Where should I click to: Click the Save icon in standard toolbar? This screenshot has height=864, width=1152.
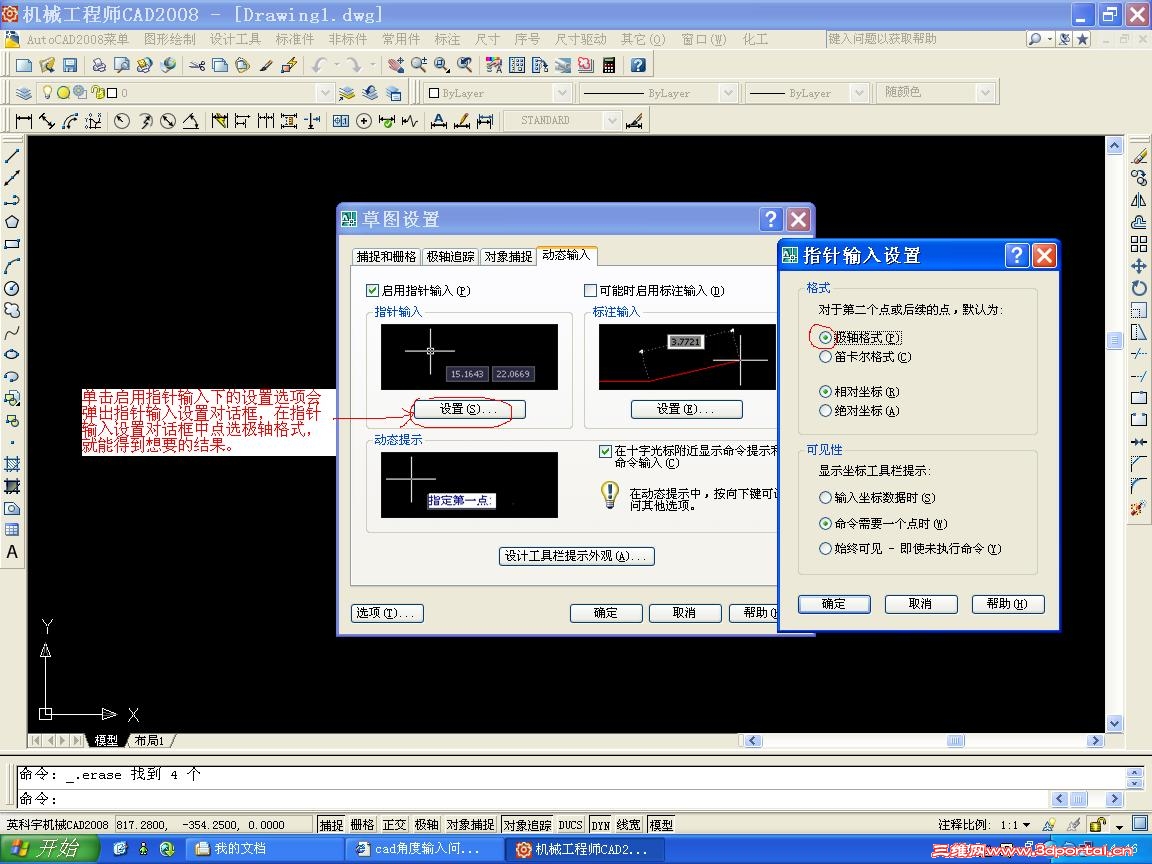70,65
